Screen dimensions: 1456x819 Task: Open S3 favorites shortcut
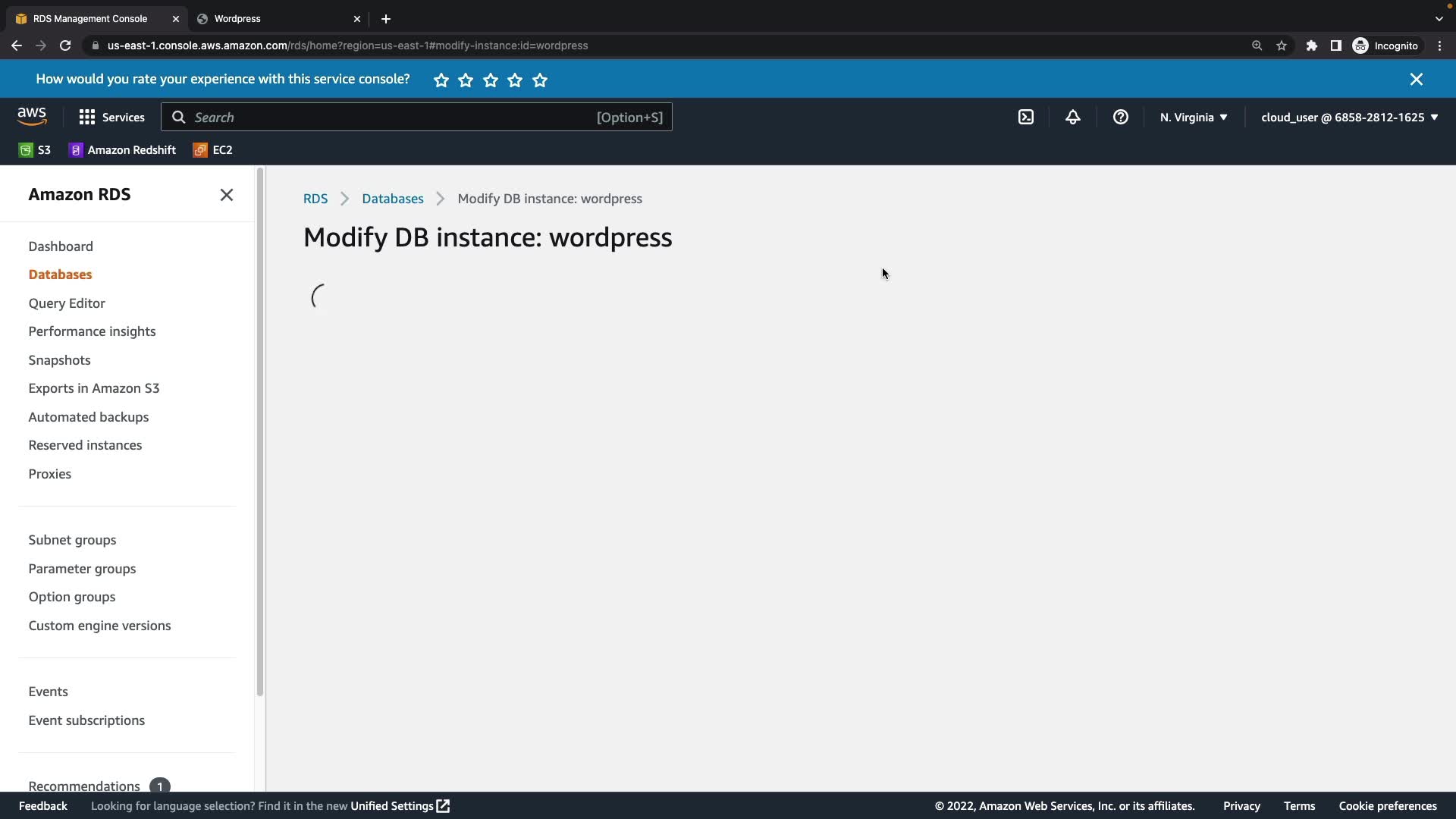click(35, 150)
